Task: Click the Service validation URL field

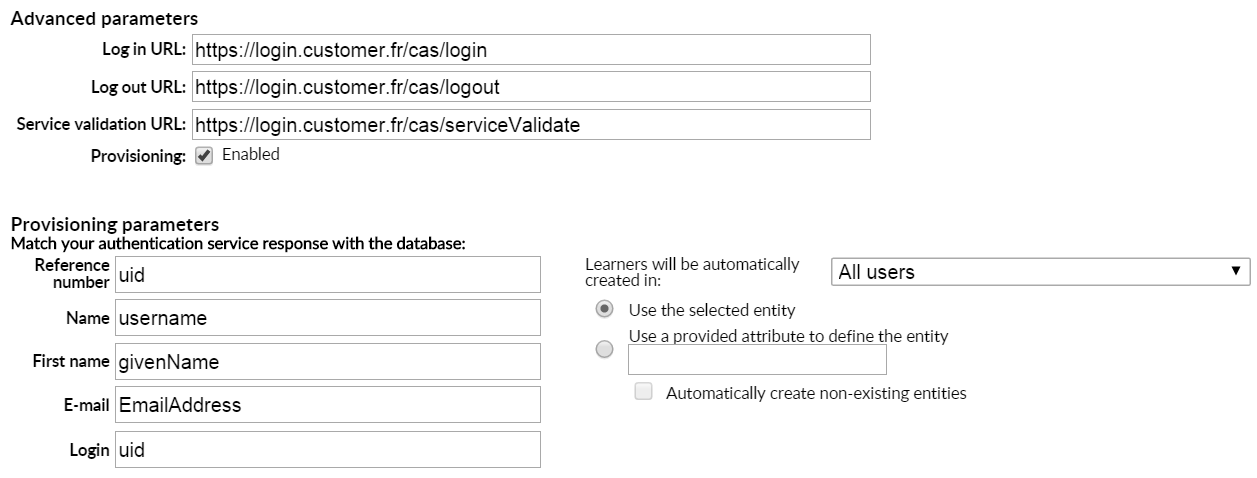Action: pos(530,125)
